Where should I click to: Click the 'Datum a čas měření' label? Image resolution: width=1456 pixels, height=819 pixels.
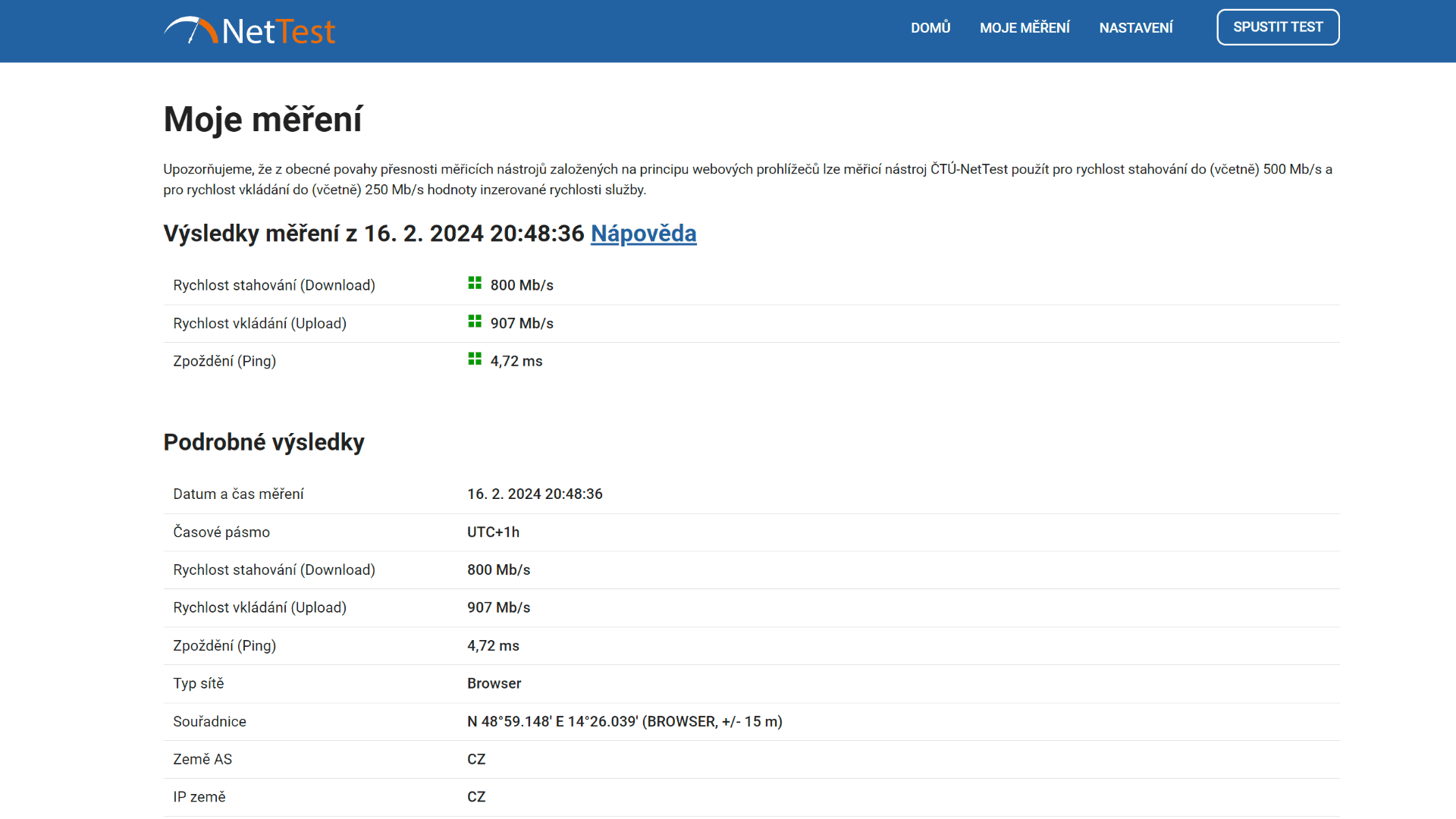[x=238, y=494]
